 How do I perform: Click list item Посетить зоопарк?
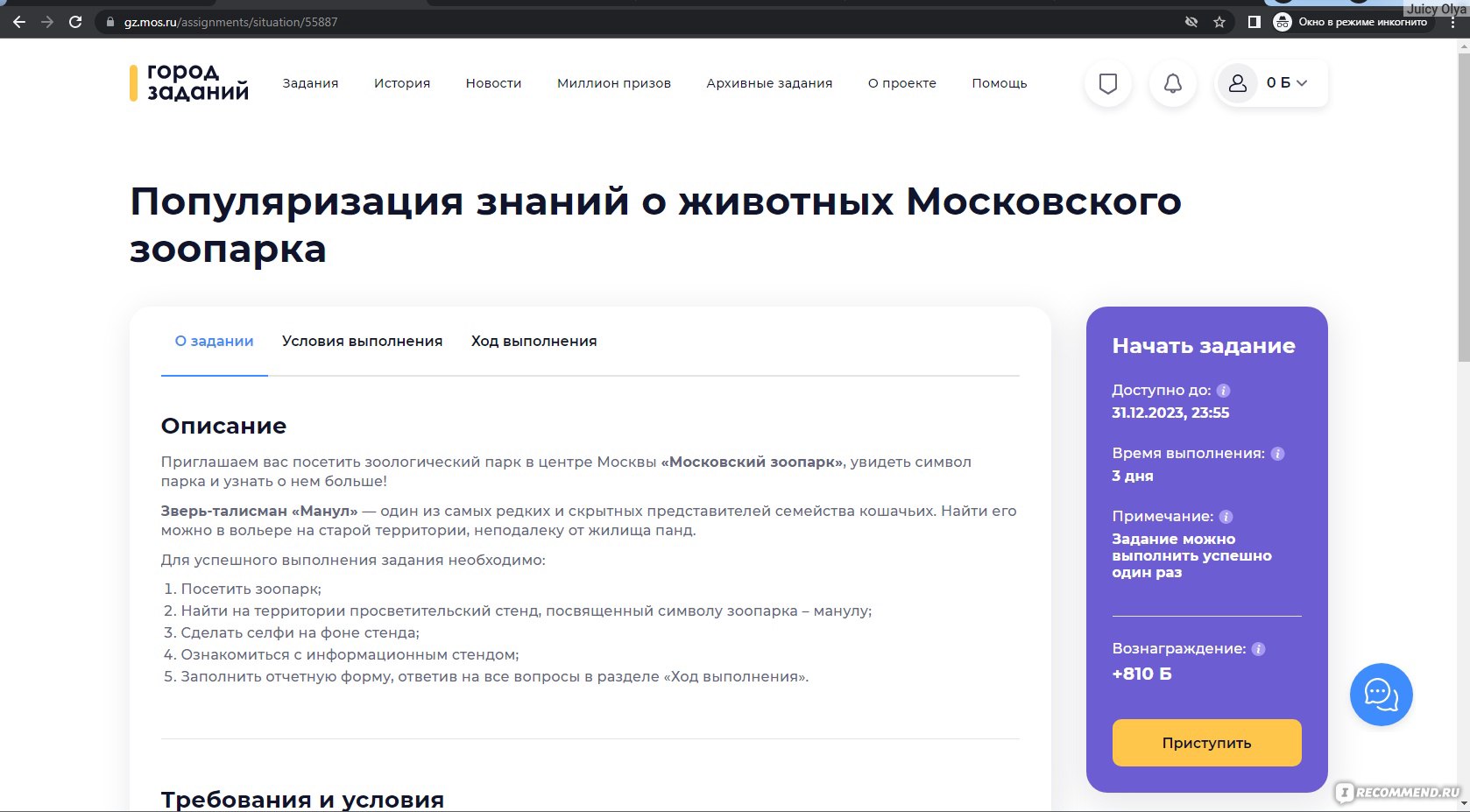tap(251, 589)
